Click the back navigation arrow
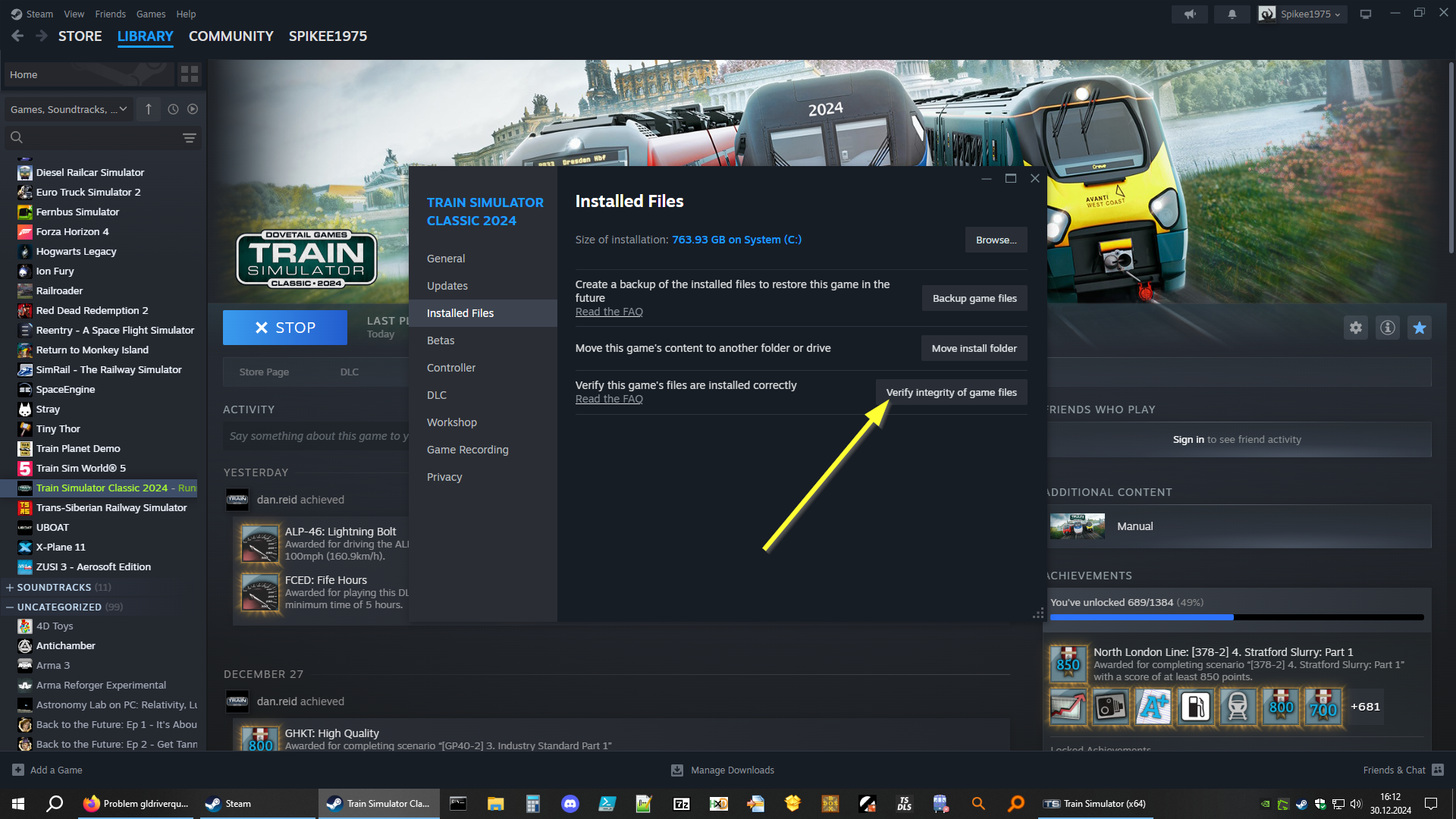The height and width of the screenshot is (819, 1456). (x=17, y=36)
